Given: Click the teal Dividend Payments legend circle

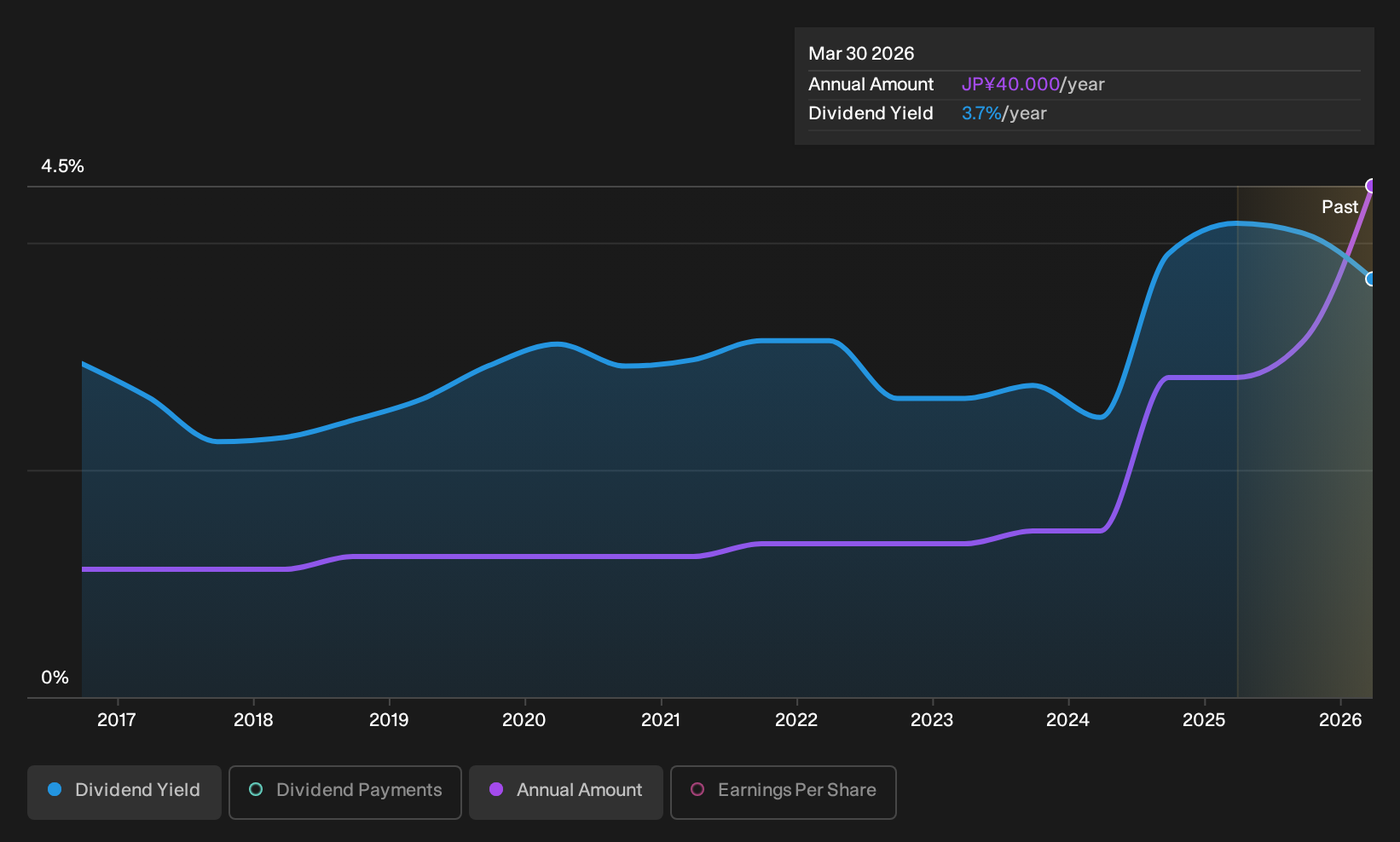Looking at the screenshot, I should (x=256, y=790).
